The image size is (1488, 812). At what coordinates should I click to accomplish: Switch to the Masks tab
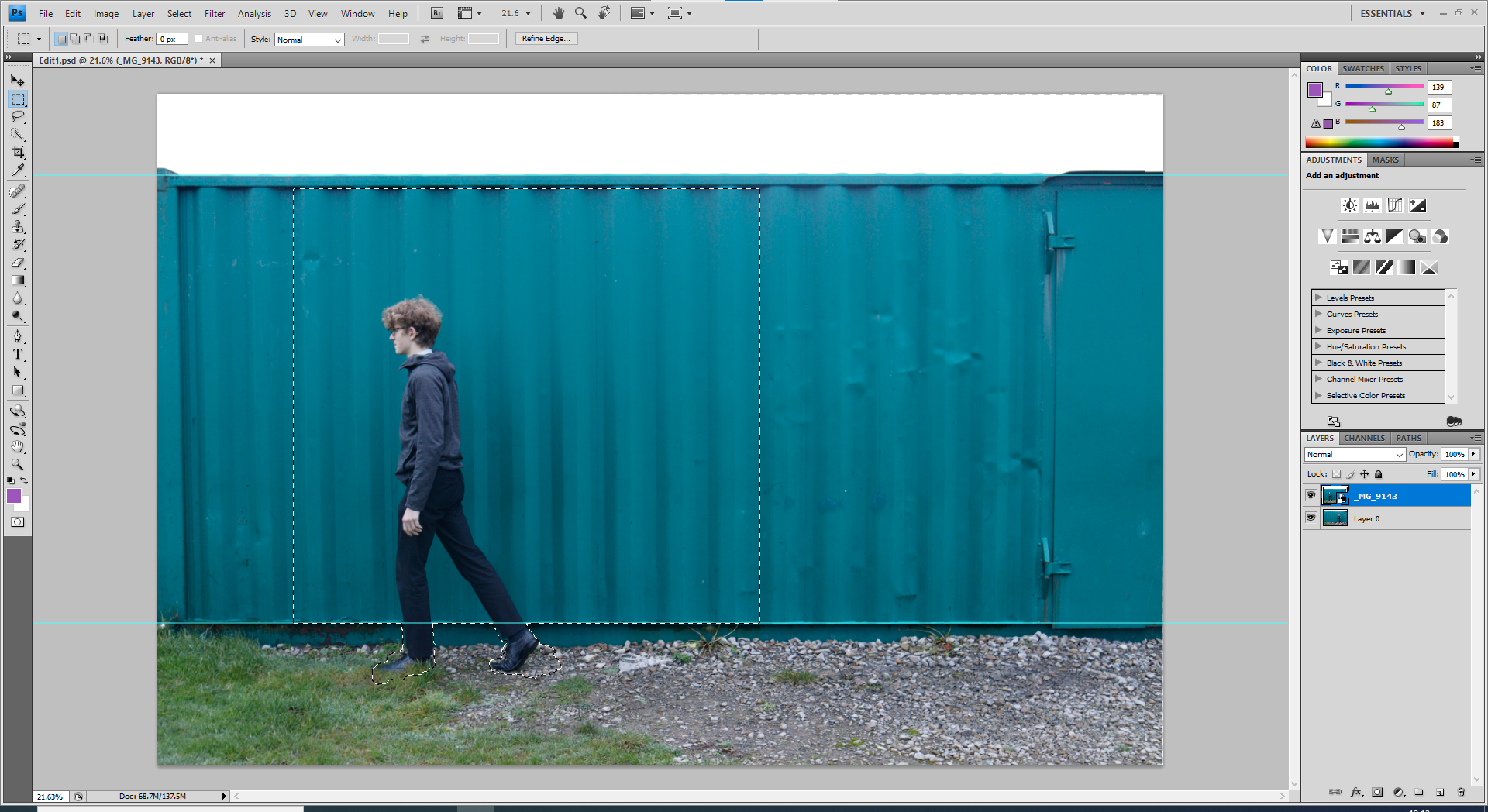tap(1385, 160)
